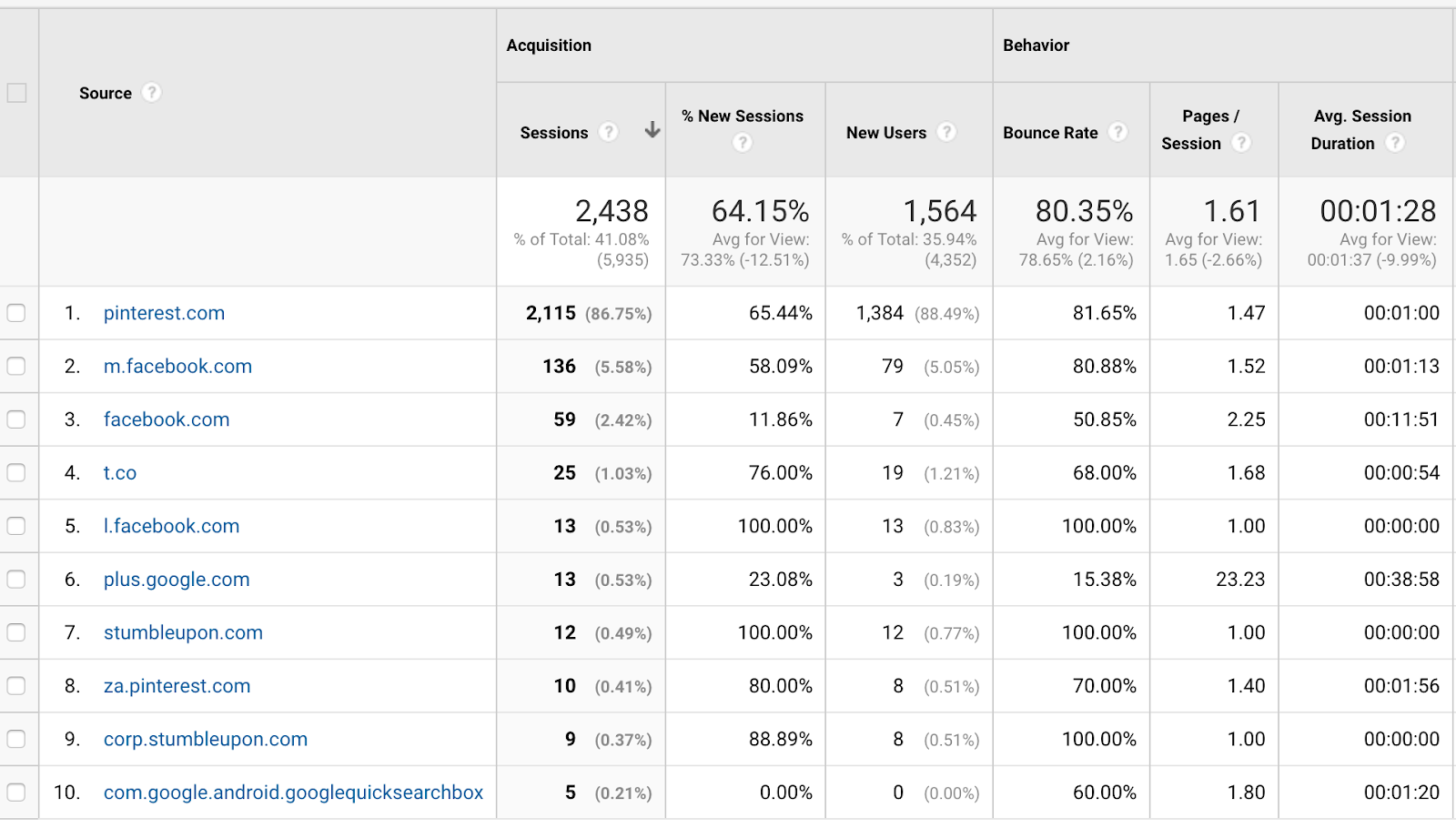Click za.pinterest.com session duration 00:01:56
This screenshot has width=1456, height=828.
coord(1401,685)
